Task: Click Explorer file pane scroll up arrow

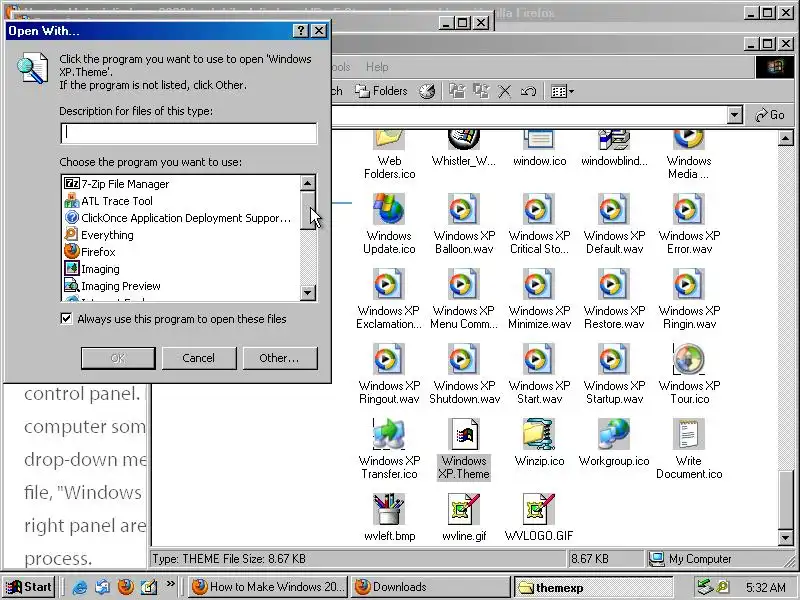Action: pos(786,138)
